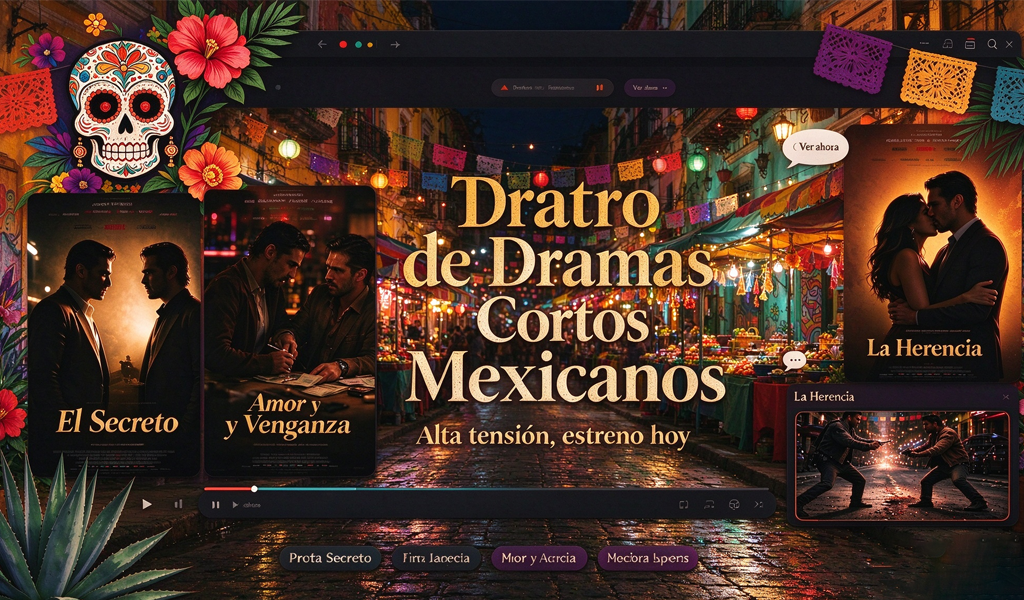Toggle the fullscreen icon in player bar

pos(684,505)
